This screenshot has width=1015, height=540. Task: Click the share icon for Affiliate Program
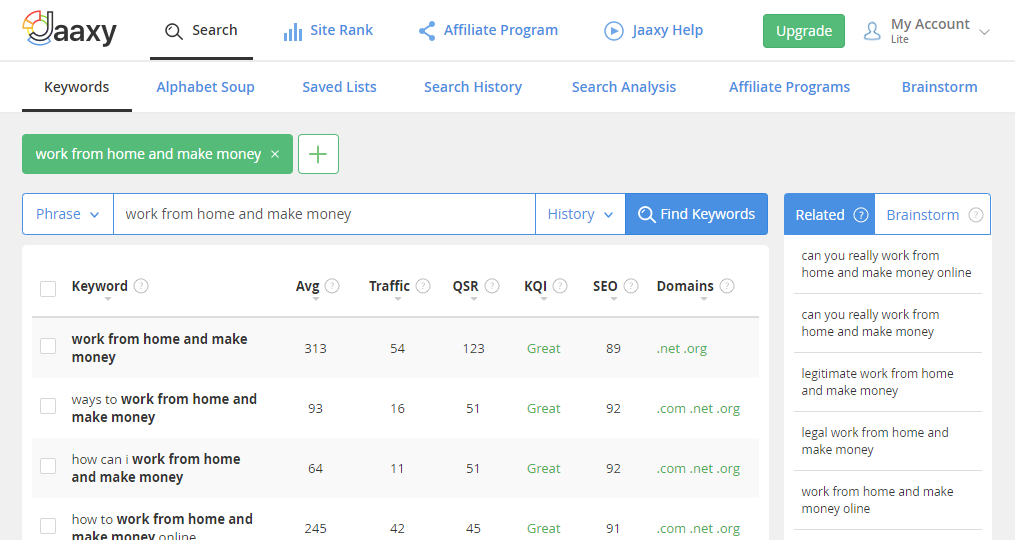(x=427, y=30)
